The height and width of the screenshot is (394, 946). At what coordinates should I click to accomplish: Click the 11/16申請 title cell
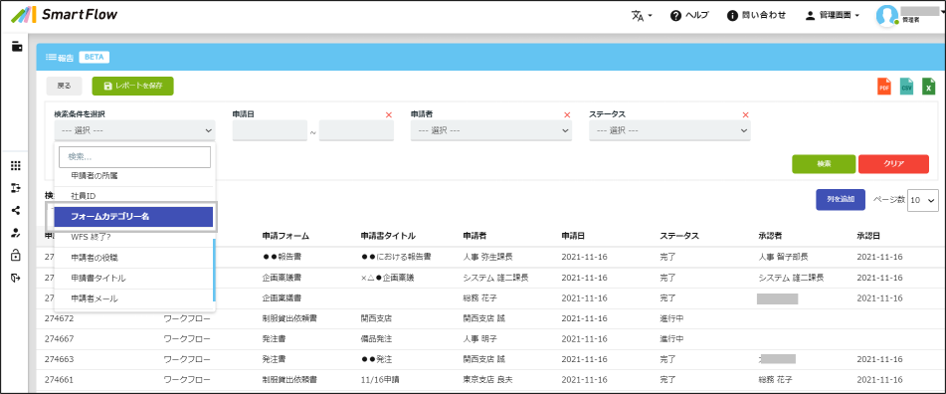click(x=379, y=380)
